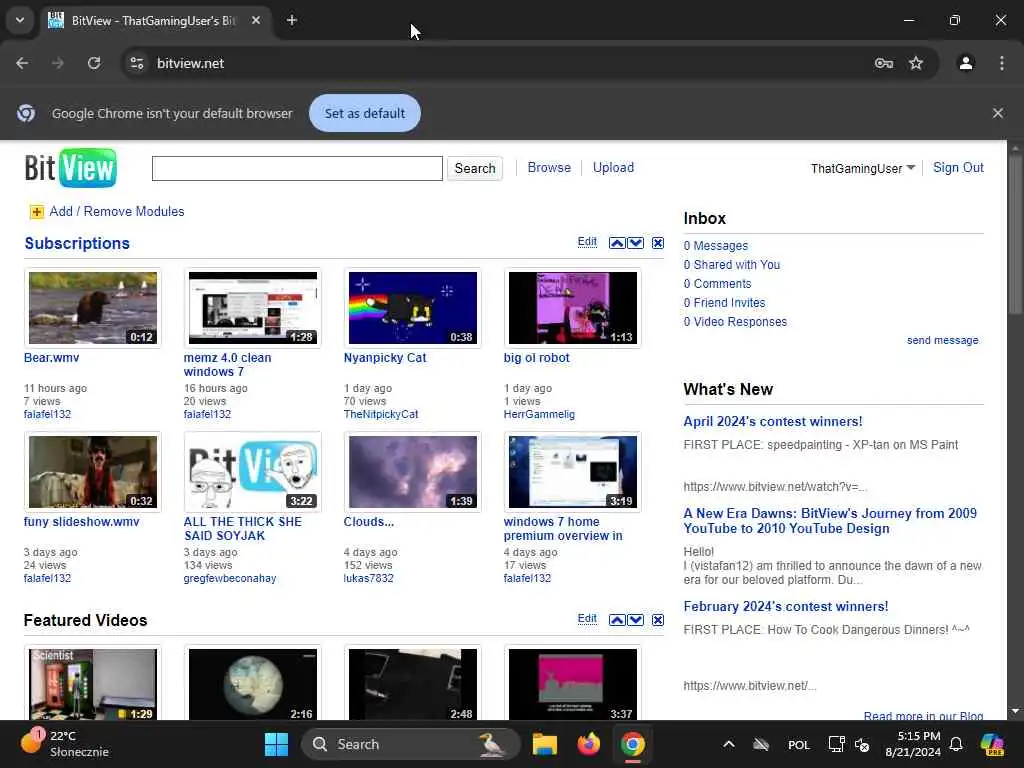Open Add / Remove Modules link
This screenshot has width=1024, height=768.
pyautogui.click(x=117, y=212)
